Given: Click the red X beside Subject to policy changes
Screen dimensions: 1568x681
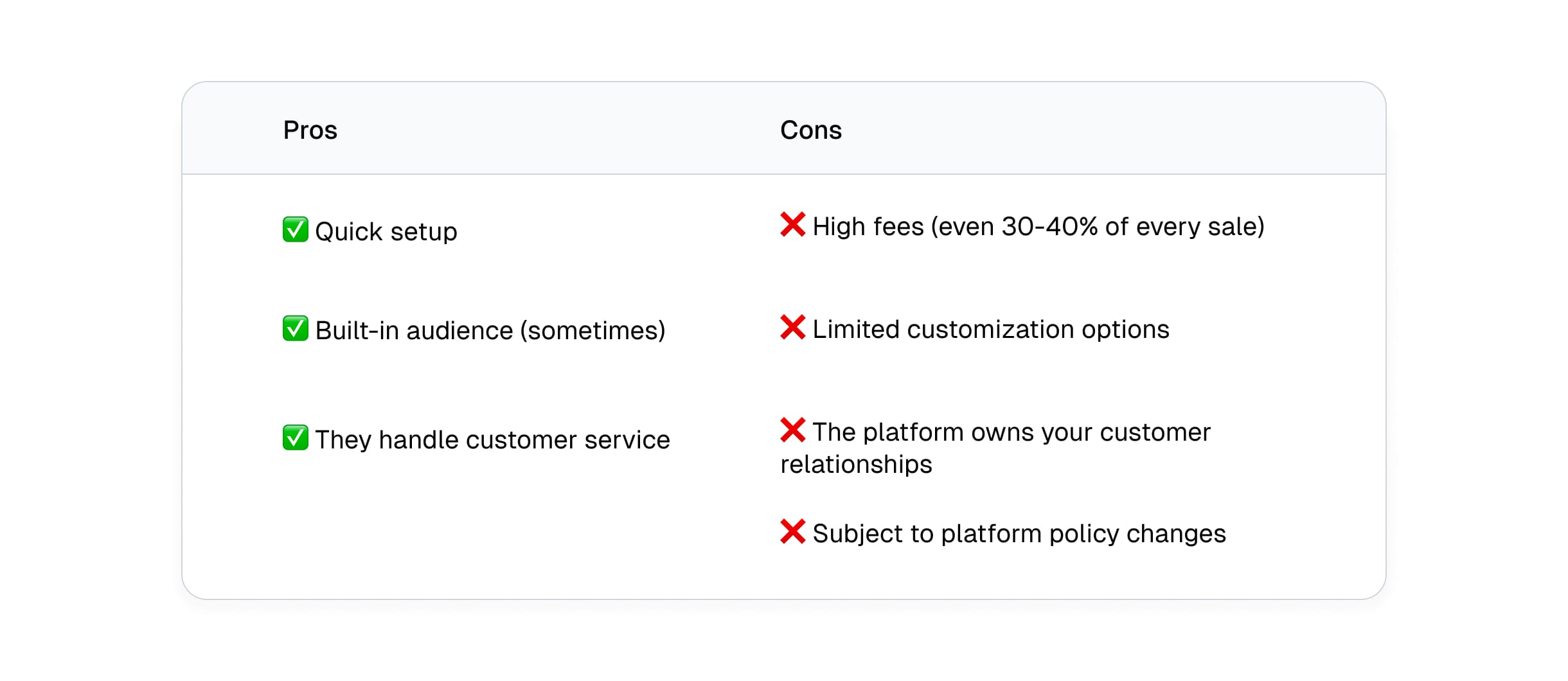Looking at the screenshot, I should coord(792,531).
